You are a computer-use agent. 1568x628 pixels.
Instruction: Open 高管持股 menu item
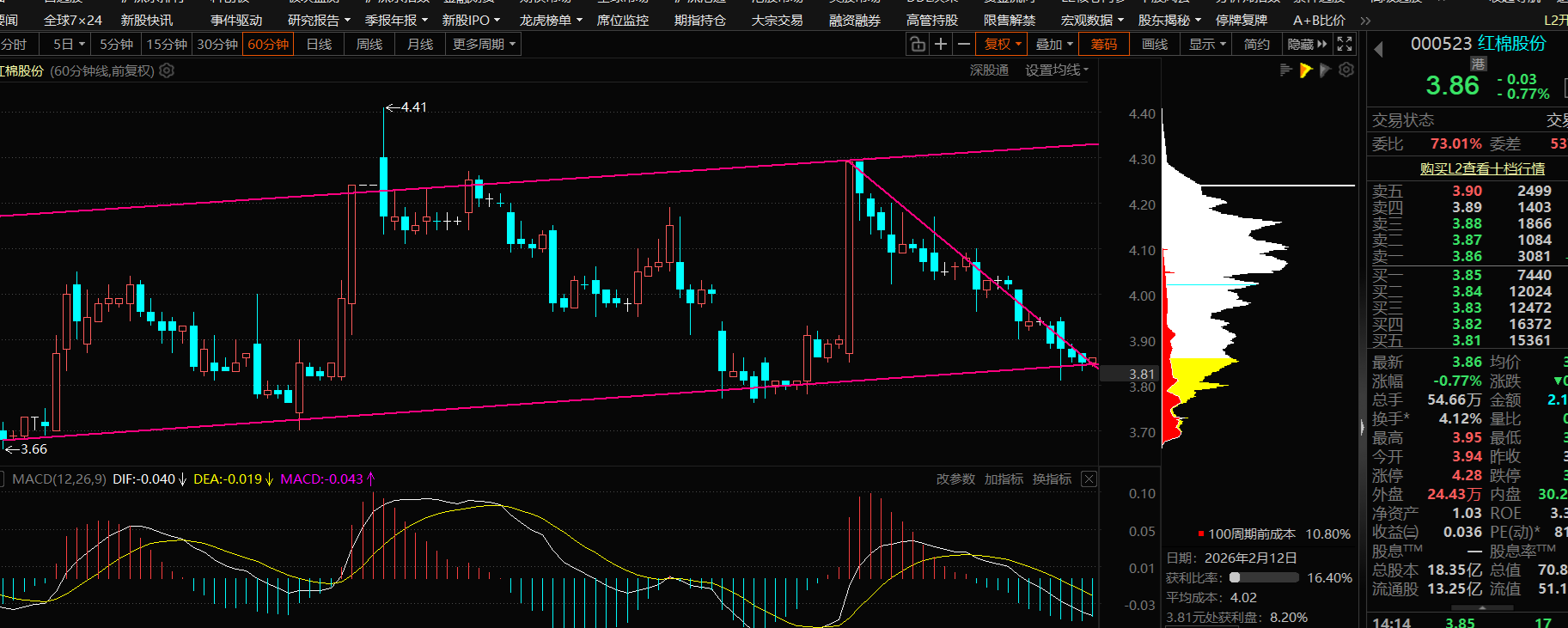tap(932, 20)
